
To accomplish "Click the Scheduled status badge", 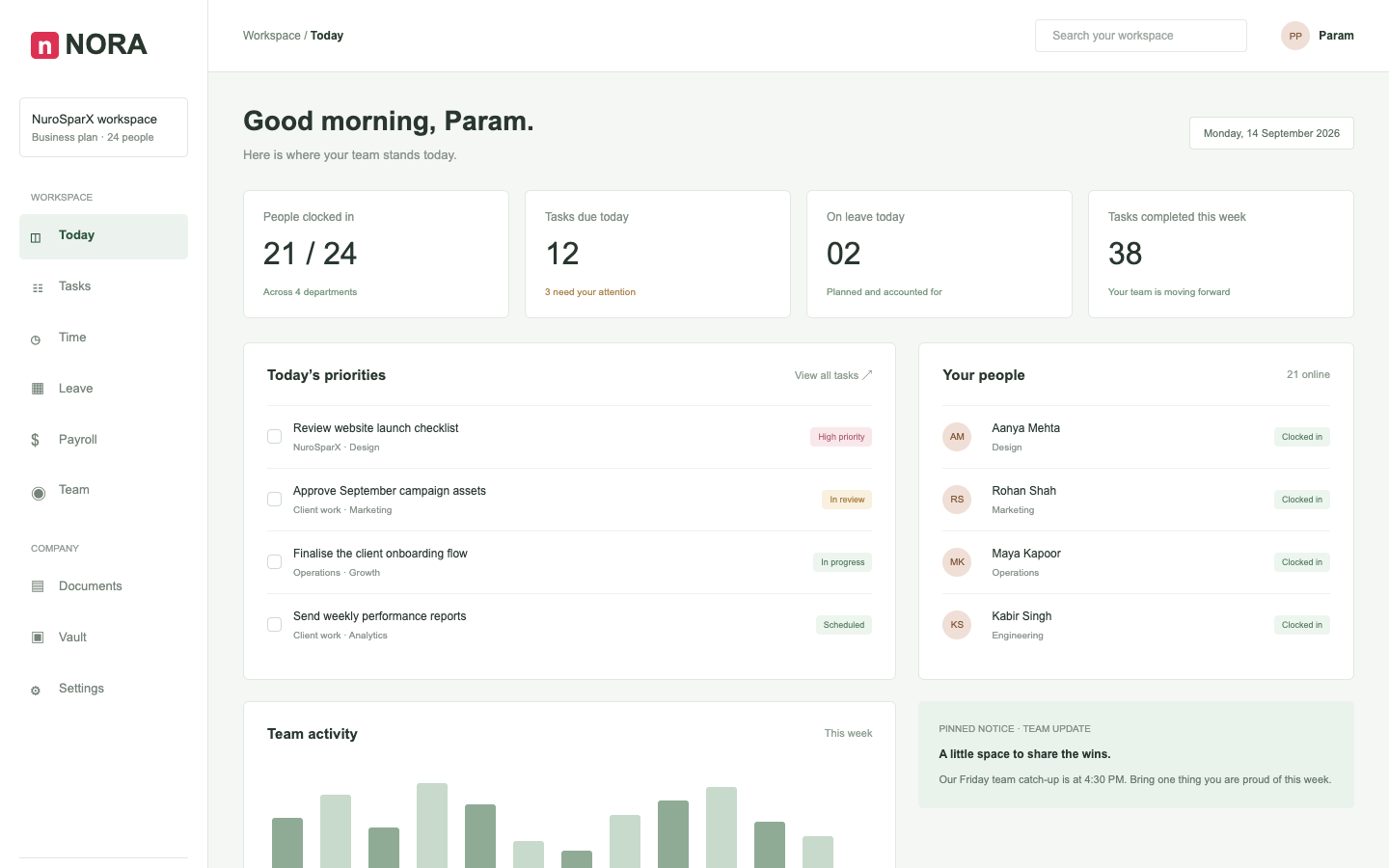I will tap(844, 625).
